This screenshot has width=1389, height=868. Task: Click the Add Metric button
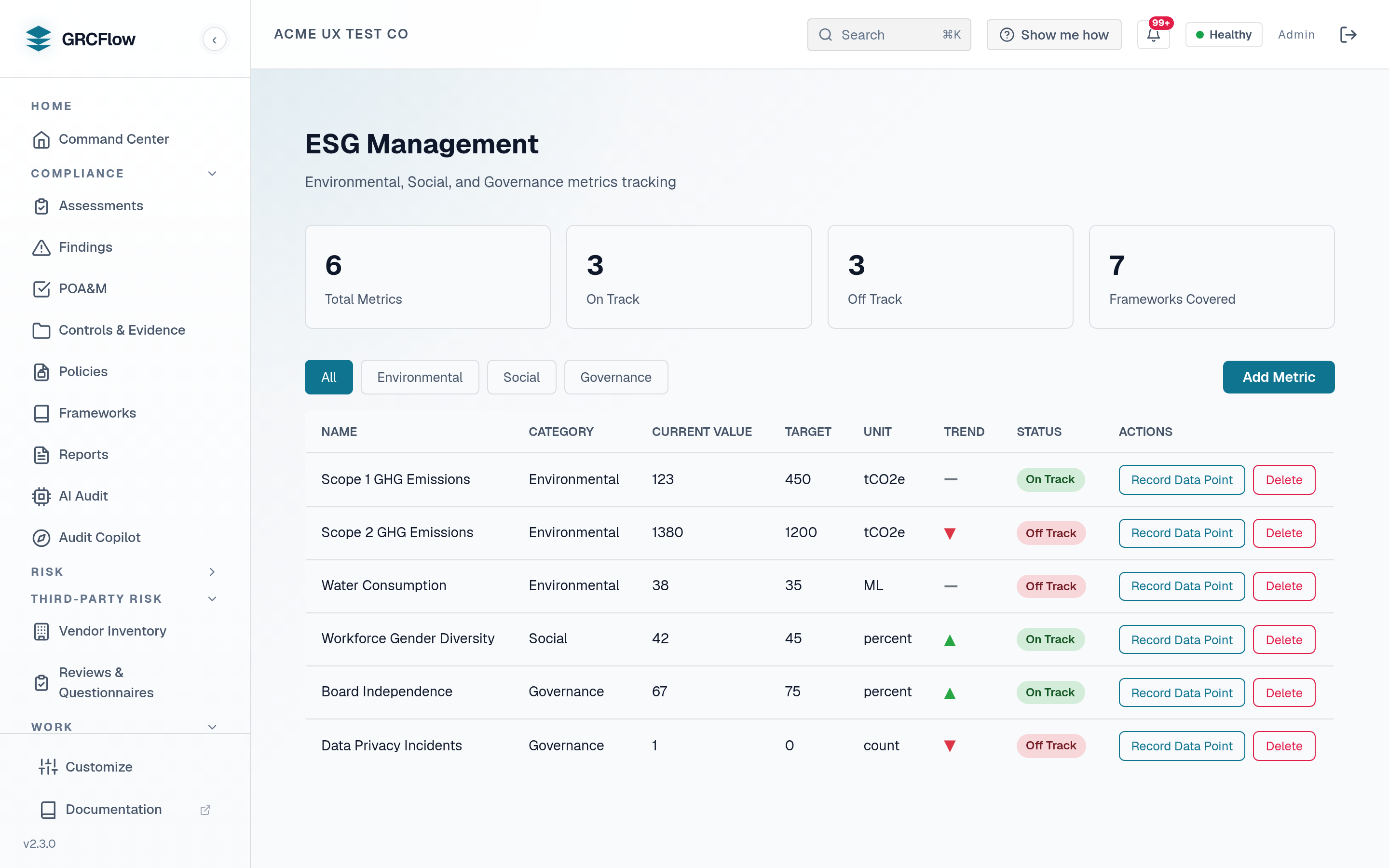(1279, 377)
